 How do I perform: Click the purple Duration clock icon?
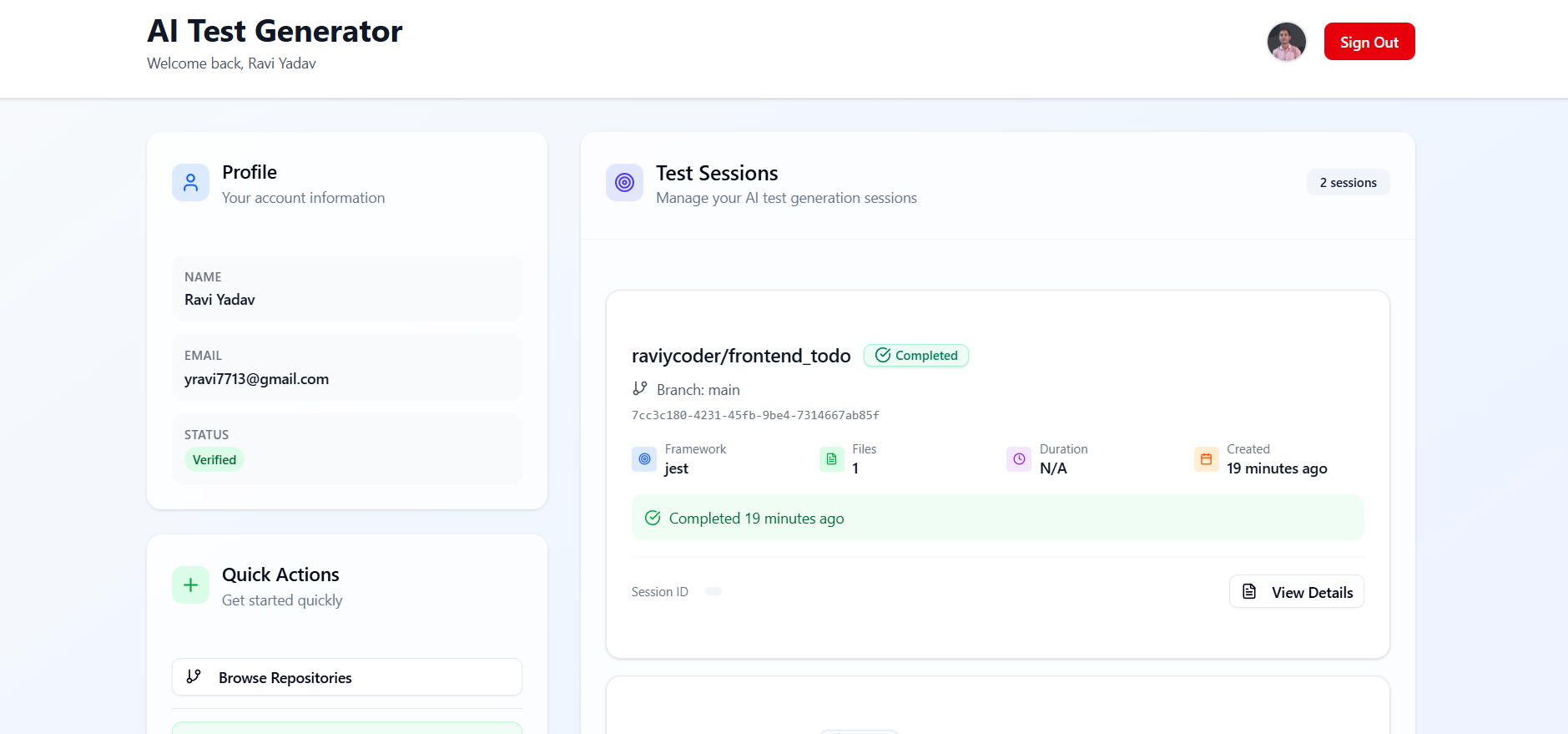(1019, 458)
